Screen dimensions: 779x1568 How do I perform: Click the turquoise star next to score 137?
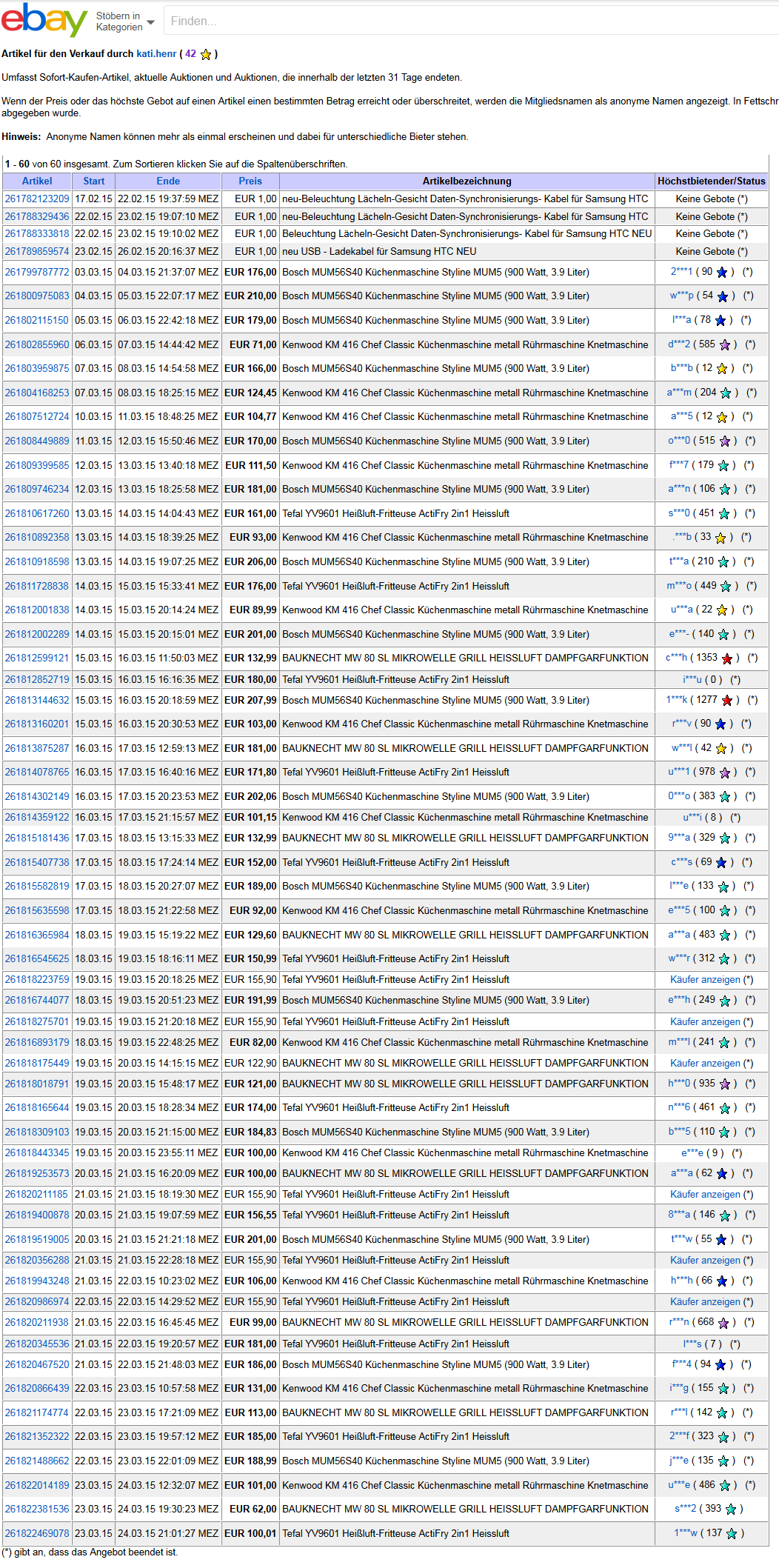click(732, 1534)
